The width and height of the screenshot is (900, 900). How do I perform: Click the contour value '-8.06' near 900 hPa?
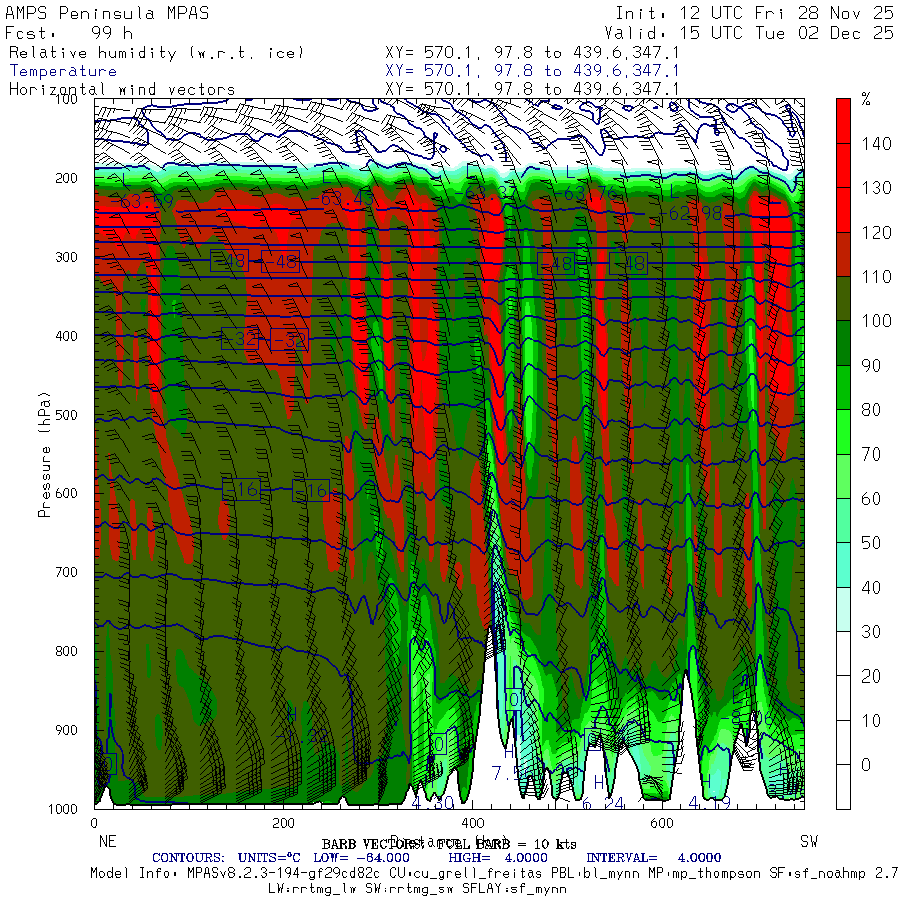click(747, 718)
